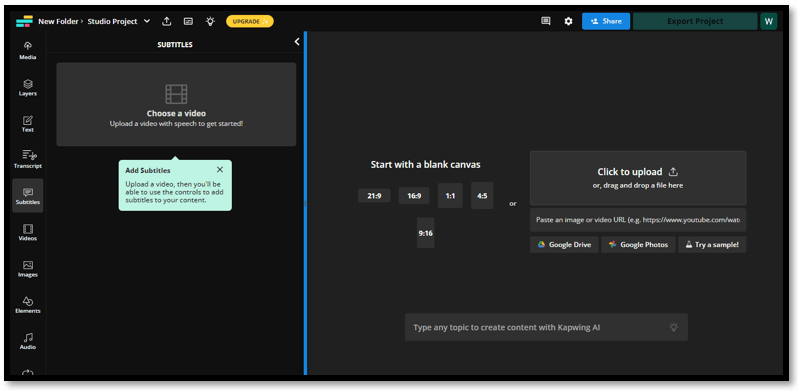Click the W user avatar
798x391 pixels.
click(x=768, y=21)
